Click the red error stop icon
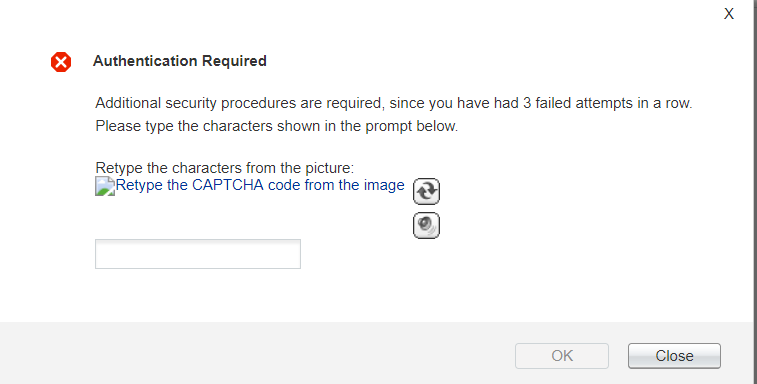Image resolution: width=757 pixels, height=384 pixels. [61, 62]
